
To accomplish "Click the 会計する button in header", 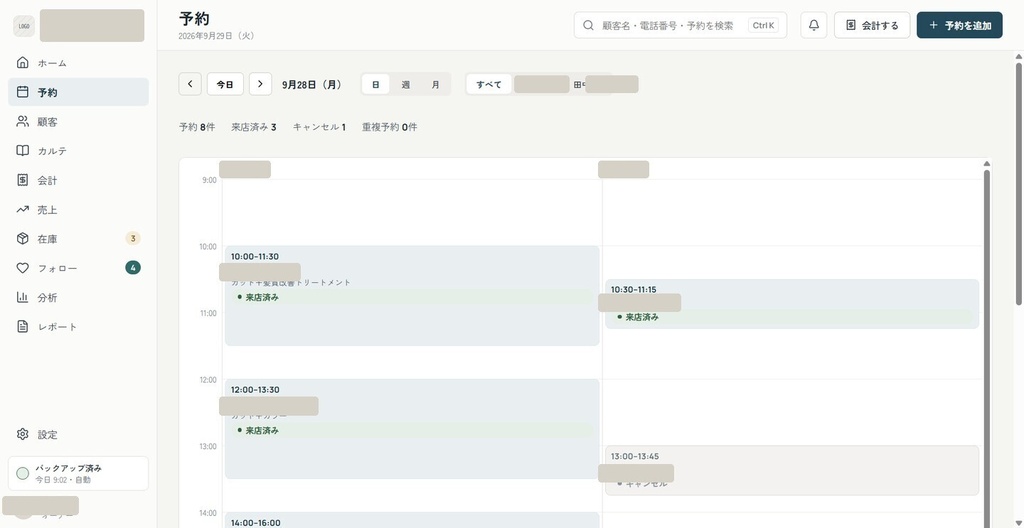I will coord(872,25).
